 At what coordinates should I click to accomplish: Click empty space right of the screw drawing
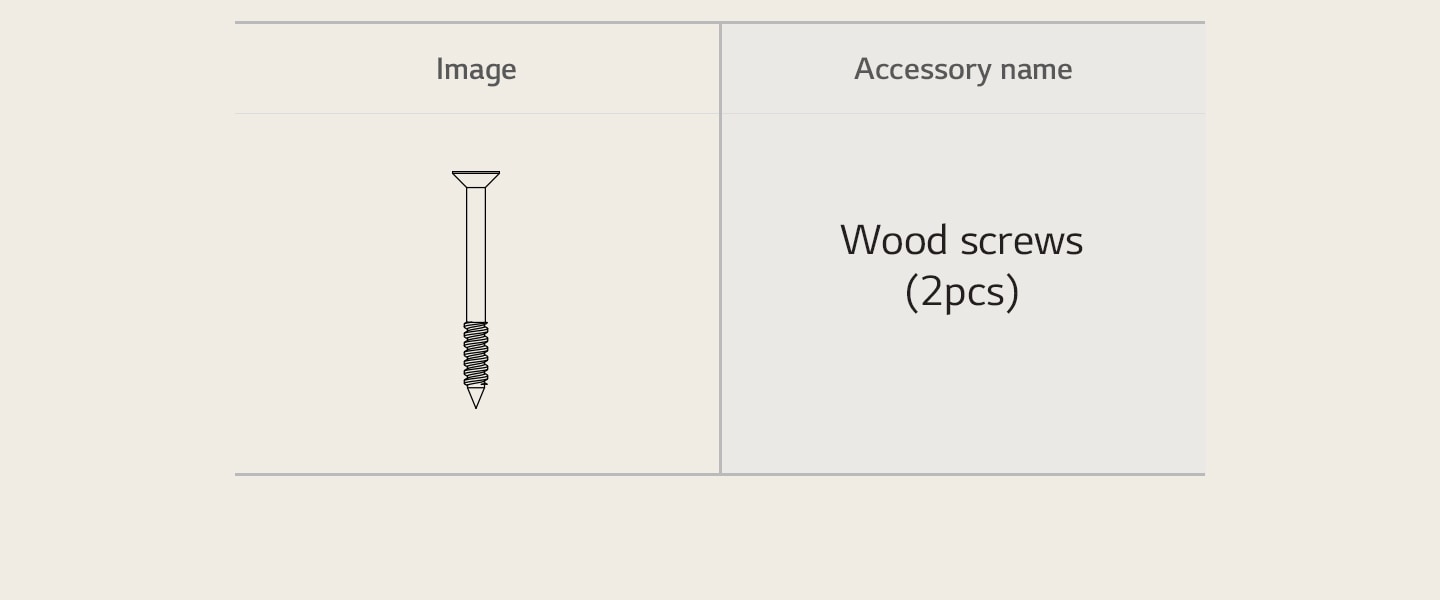[610, 290]
